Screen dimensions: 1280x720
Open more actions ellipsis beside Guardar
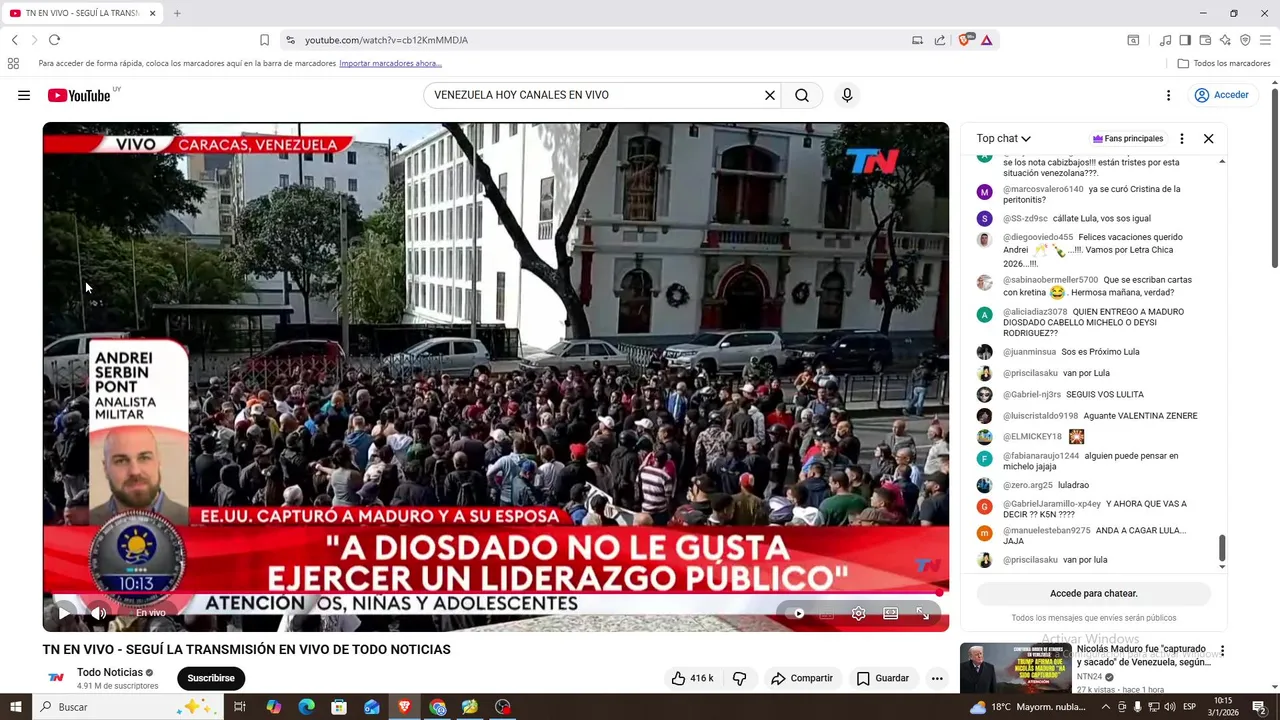click(x=937, y=678)
